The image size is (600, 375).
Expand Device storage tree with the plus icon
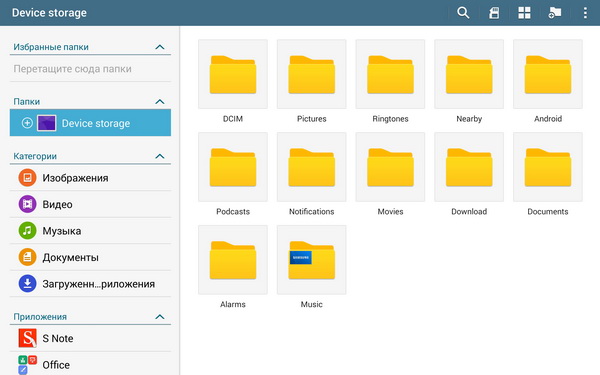[x=27, y=123]
